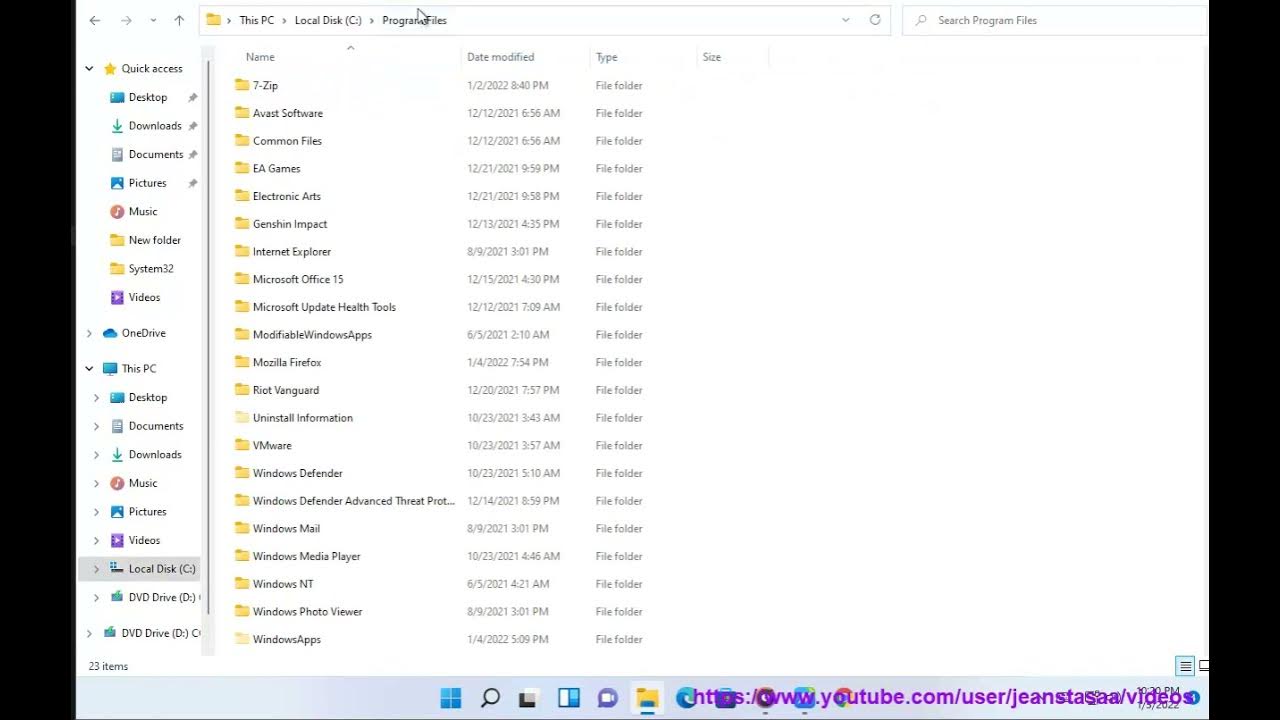Sort by Size column header
1280x720 pixels.
coord(711,57)
